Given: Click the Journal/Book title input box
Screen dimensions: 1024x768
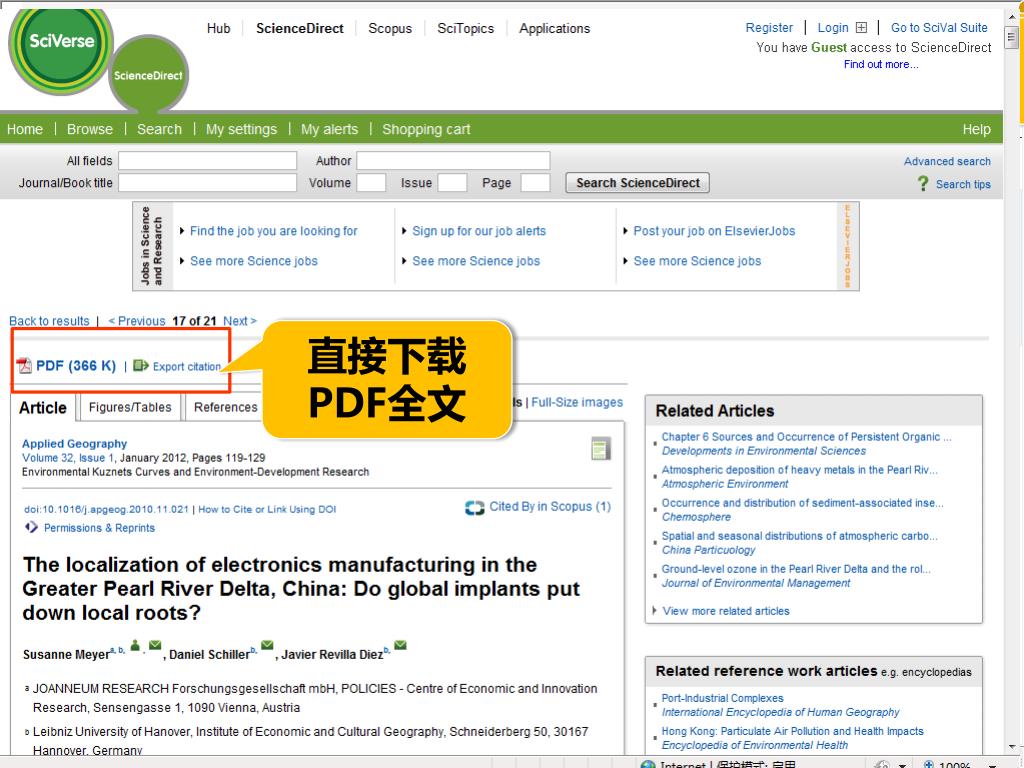Looking at the screenshot, I should [x=208, y=183].
